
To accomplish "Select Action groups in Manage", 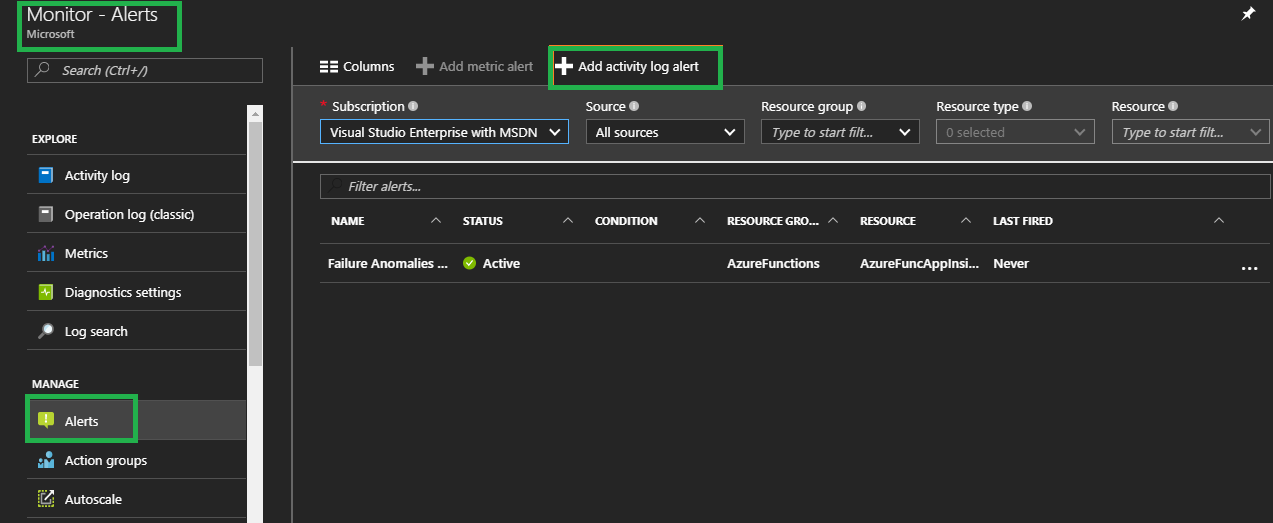I will click(136, 460).
